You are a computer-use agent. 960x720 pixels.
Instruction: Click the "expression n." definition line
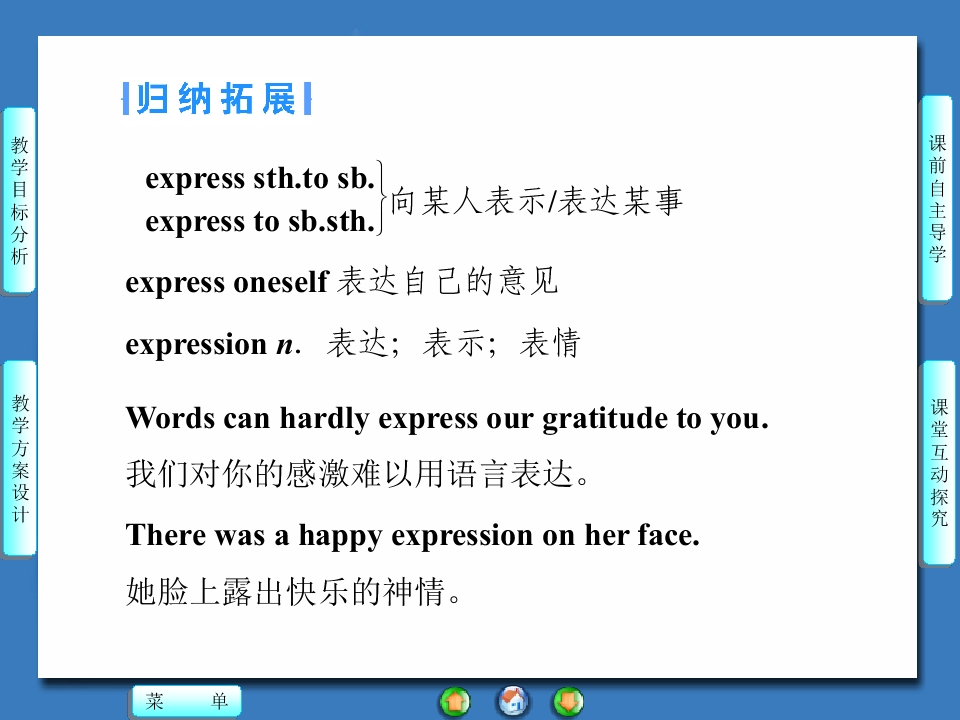pos(352,345)
